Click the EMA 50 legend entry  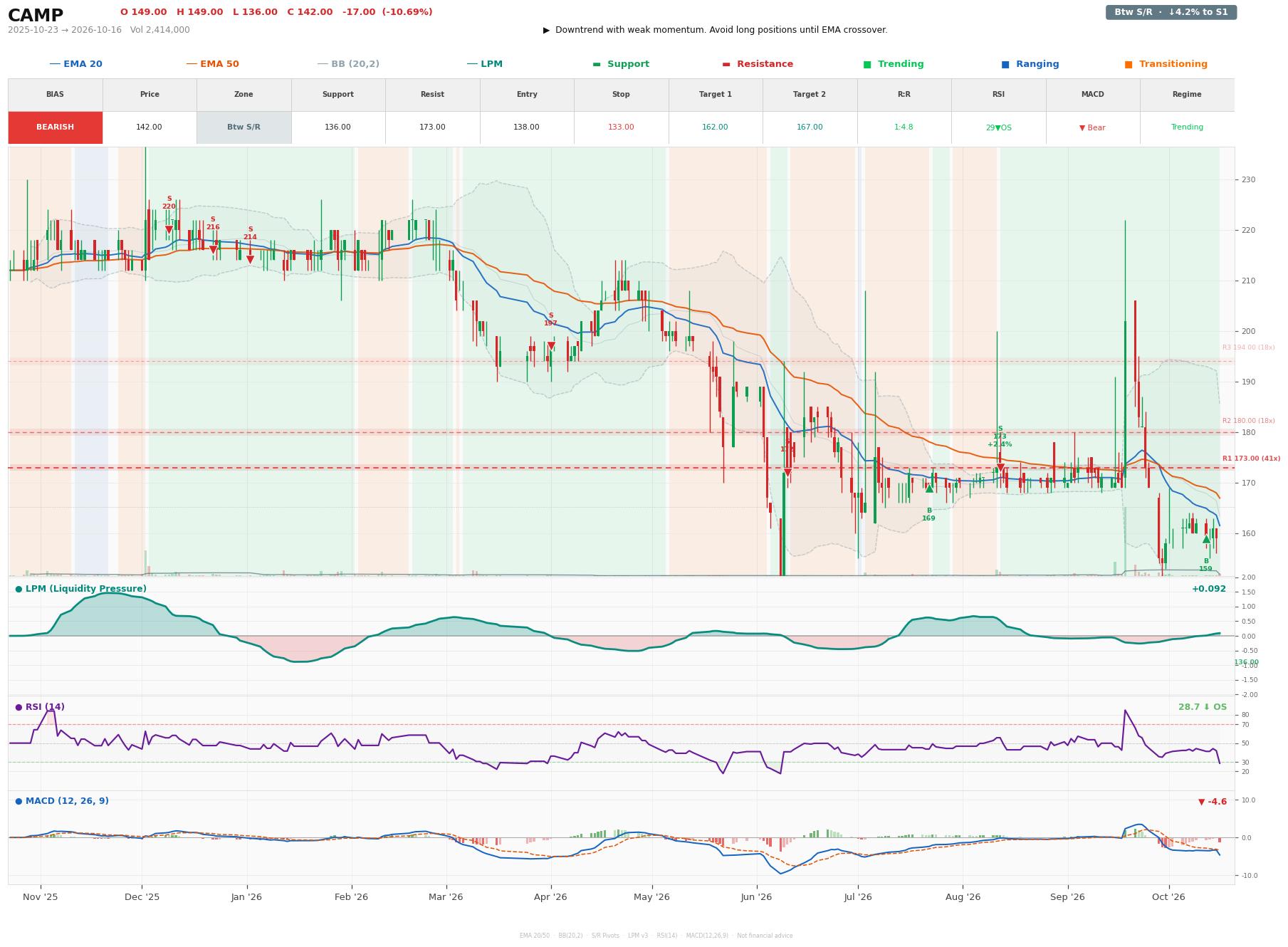pos(212,64)
